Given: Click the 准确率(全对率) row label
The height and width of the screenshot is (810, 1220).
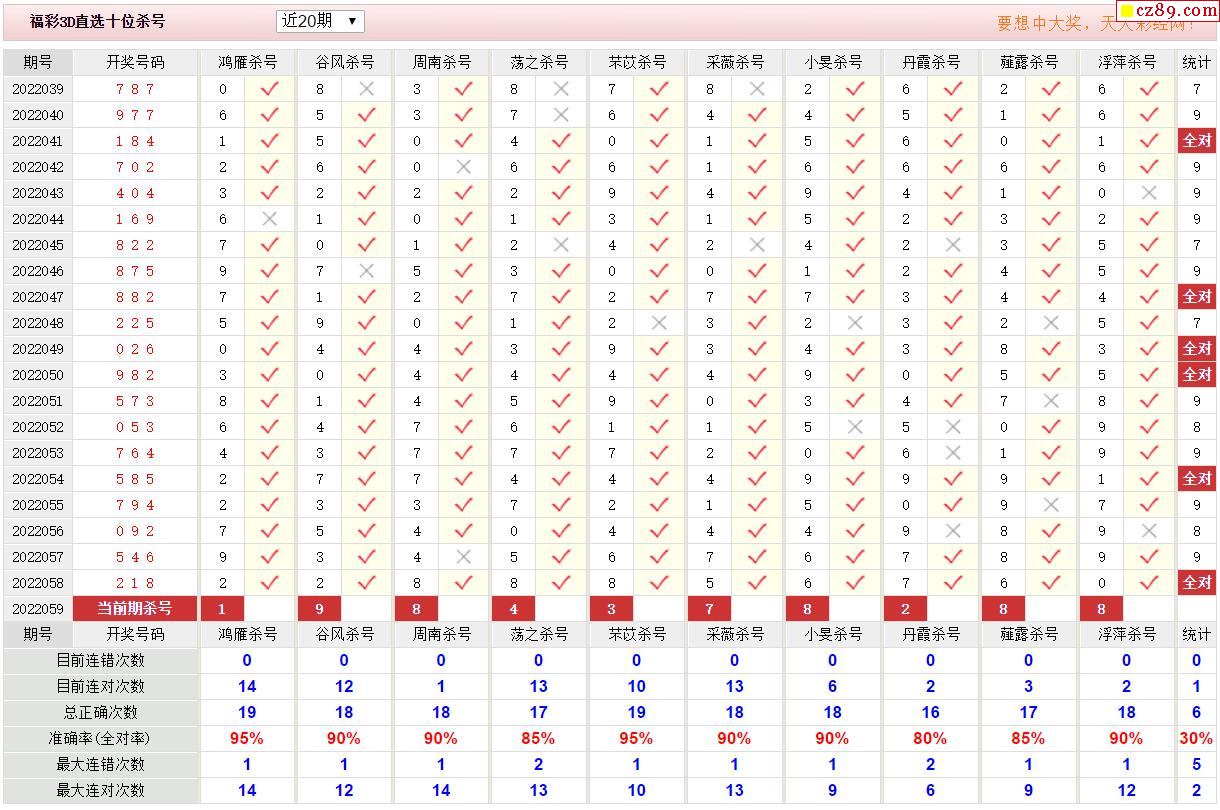Looking at the screenshot, I should [100, 739].
